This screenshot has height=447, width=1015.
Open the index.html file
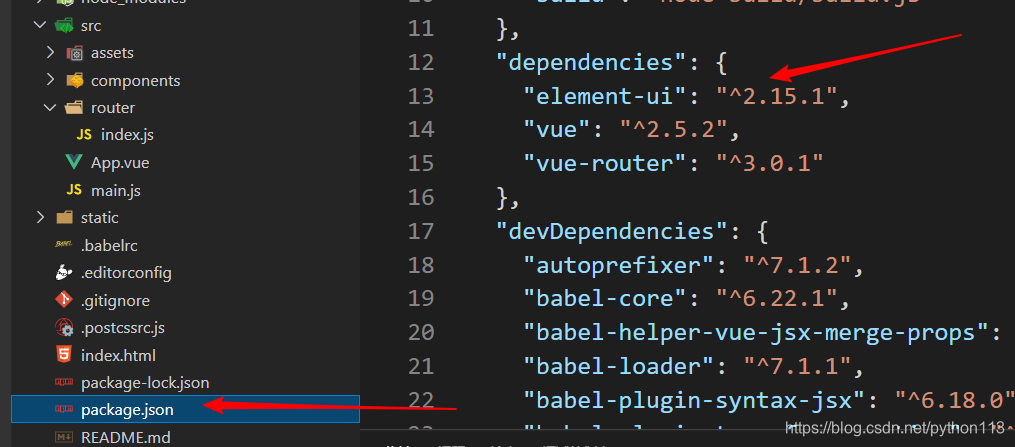click(x=118, y=355)
